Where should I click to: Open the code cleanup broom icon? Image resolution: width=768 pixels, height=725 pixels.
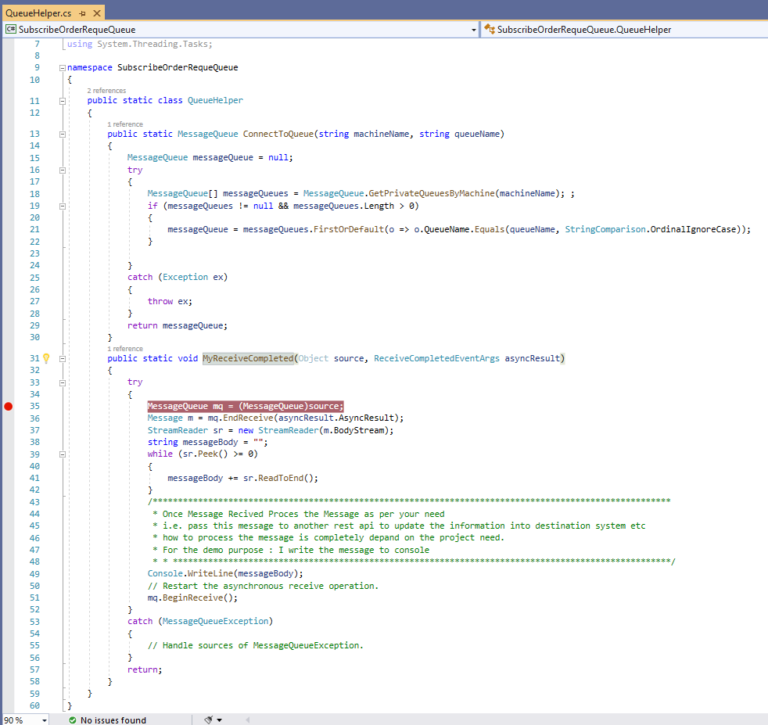coord(208,719)
